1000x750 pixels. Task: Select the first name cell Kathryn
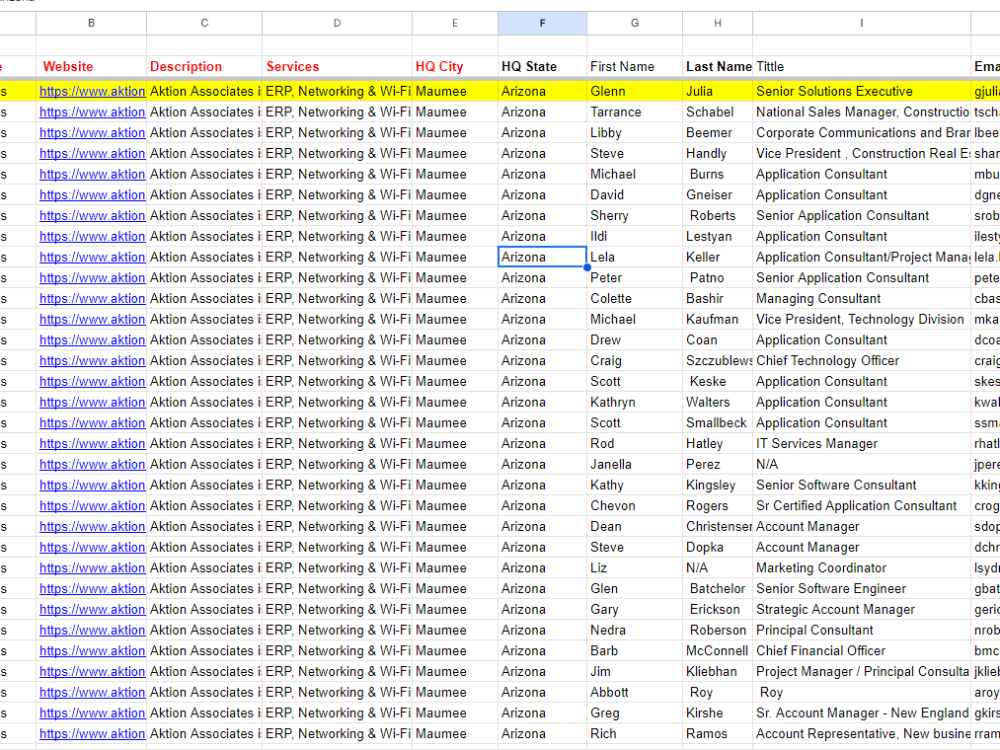point(635,402)
